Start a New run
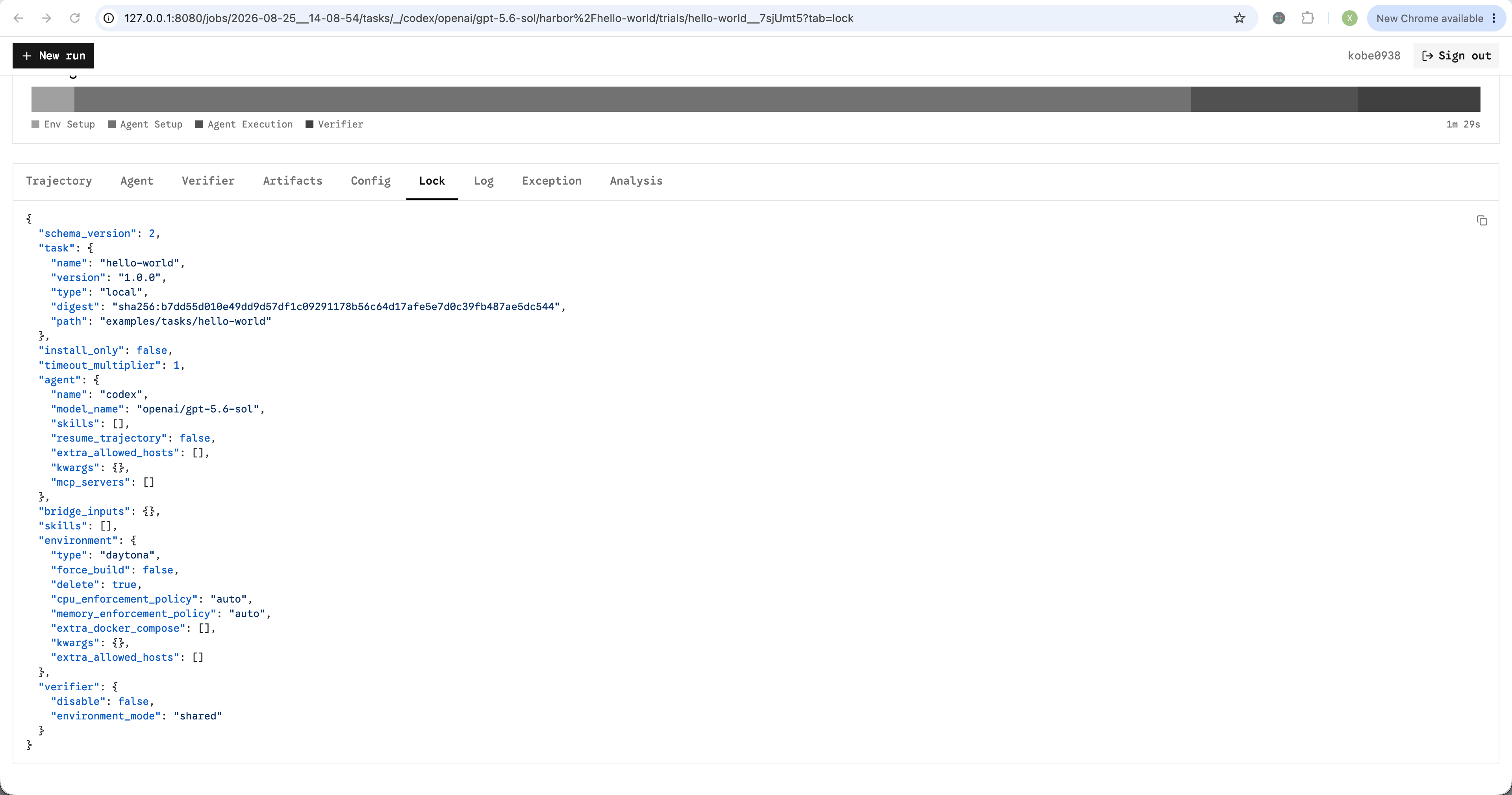Screen dimensions: 1512x795 (53, 56)
